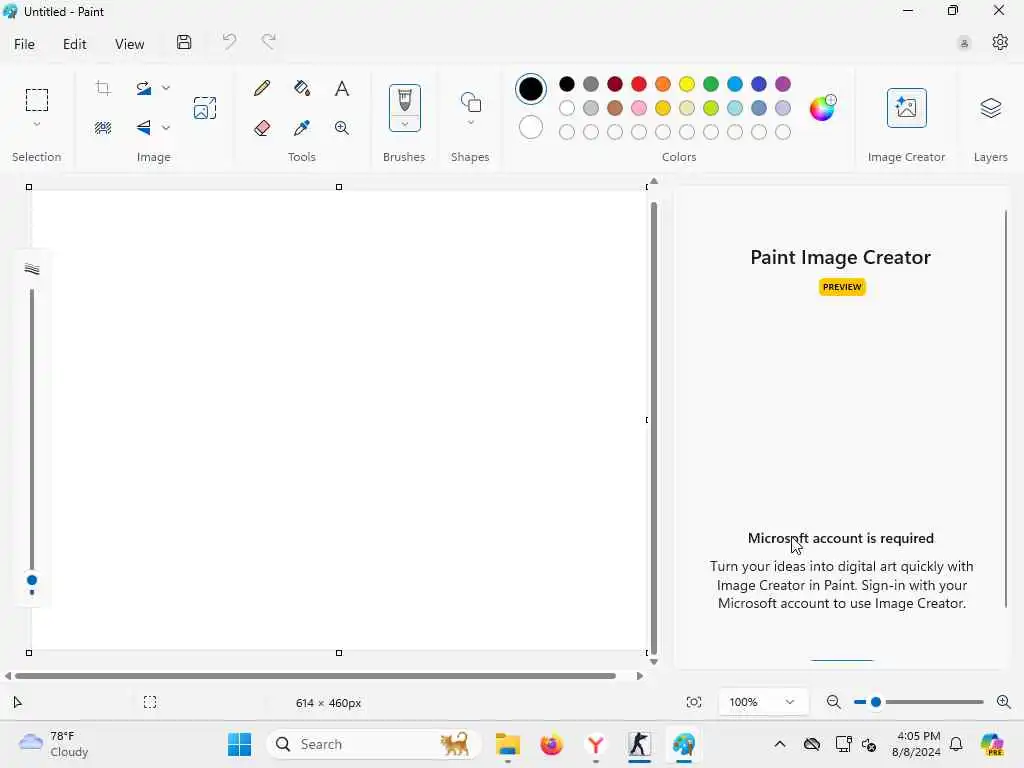Expand the Brushes type dropdown
The image size is (1024, 768).
[x=405, y=124]
